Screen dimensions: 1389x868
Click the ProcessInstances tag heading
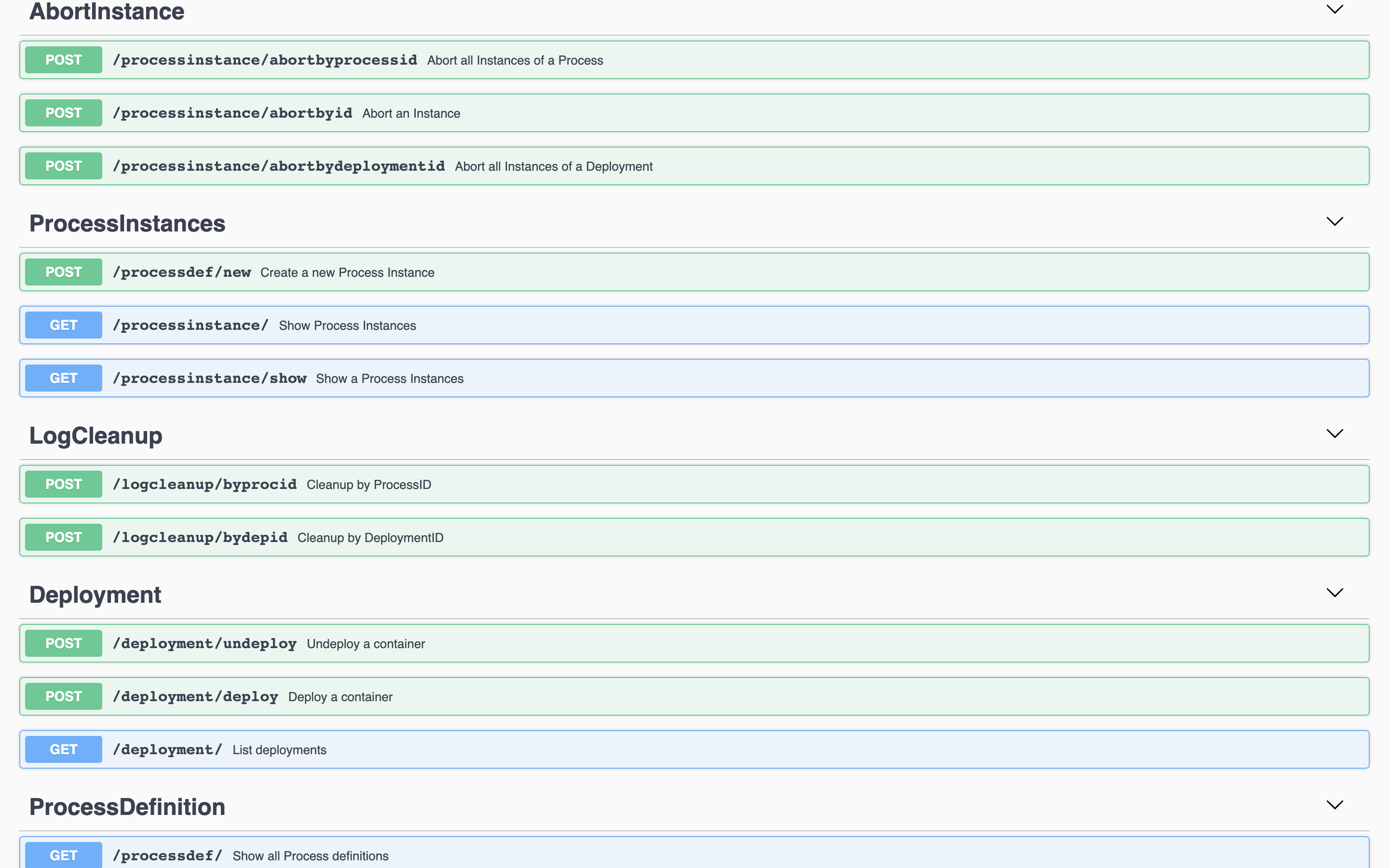[127, 223]
